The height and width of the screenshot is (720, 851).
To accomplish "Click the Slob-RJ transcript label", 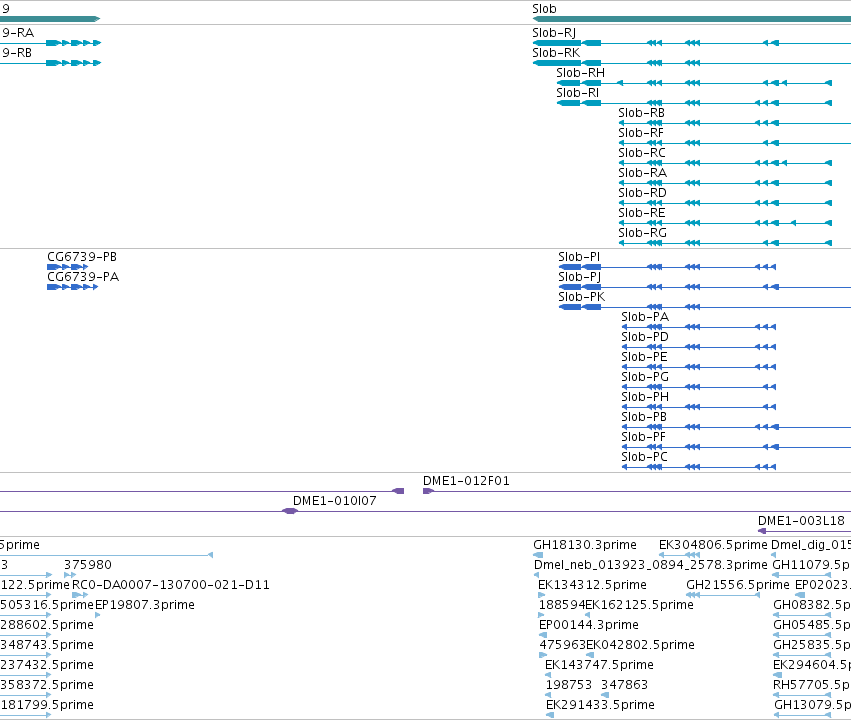I will (x=554, y=33).
